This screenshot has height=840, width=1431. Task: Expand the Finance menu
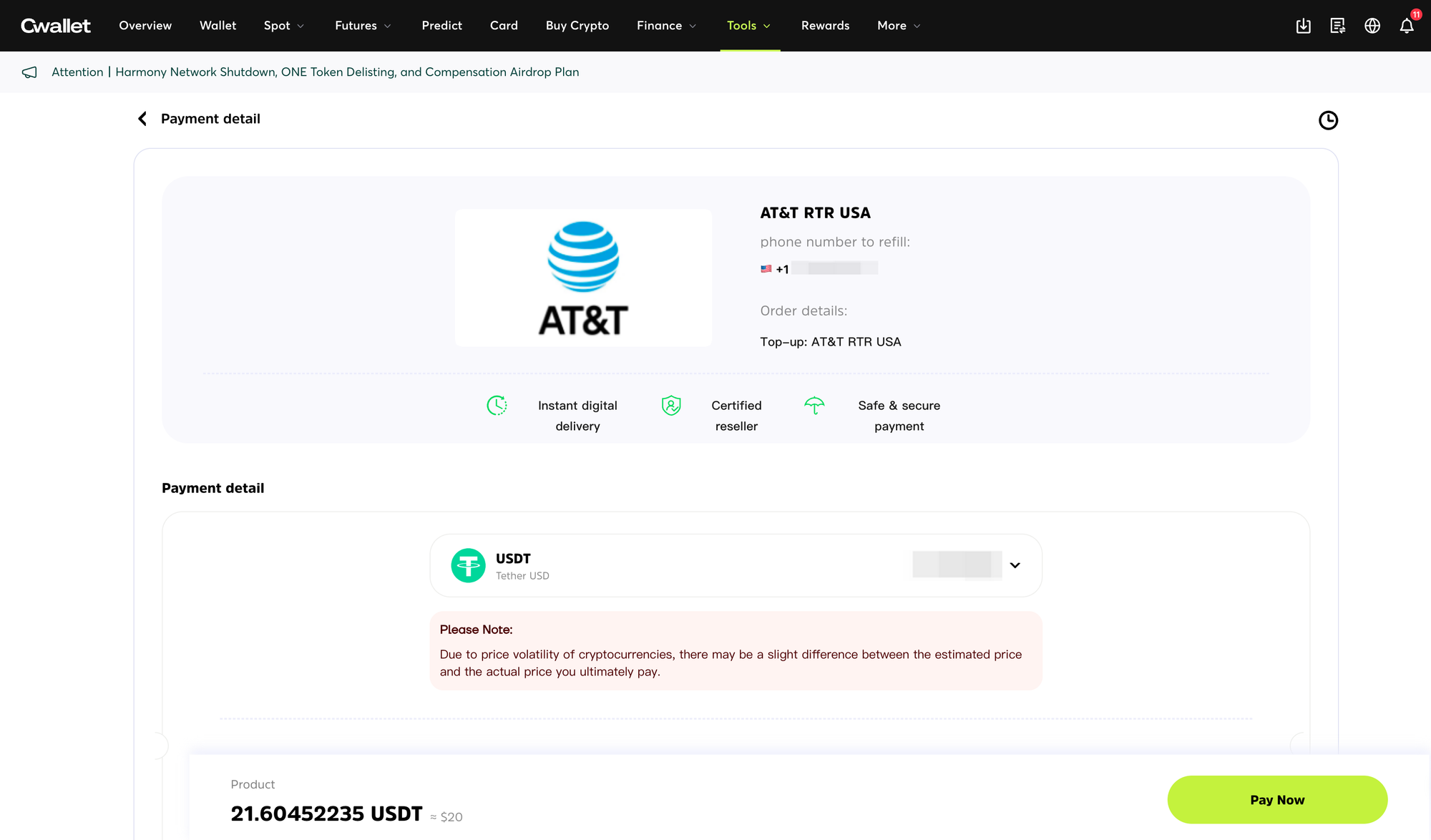point(666,26)
